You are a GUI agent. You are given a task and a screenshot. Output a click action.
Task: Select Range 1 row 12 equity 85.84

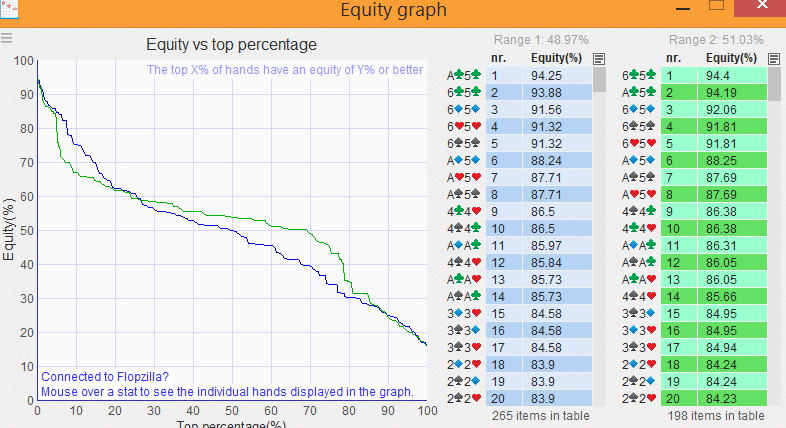click(x=557, y=263)
